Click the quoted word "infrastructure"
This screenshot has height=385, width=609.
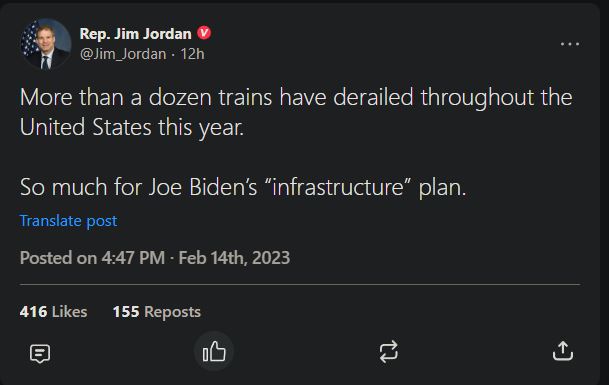(x=338, y=187)
